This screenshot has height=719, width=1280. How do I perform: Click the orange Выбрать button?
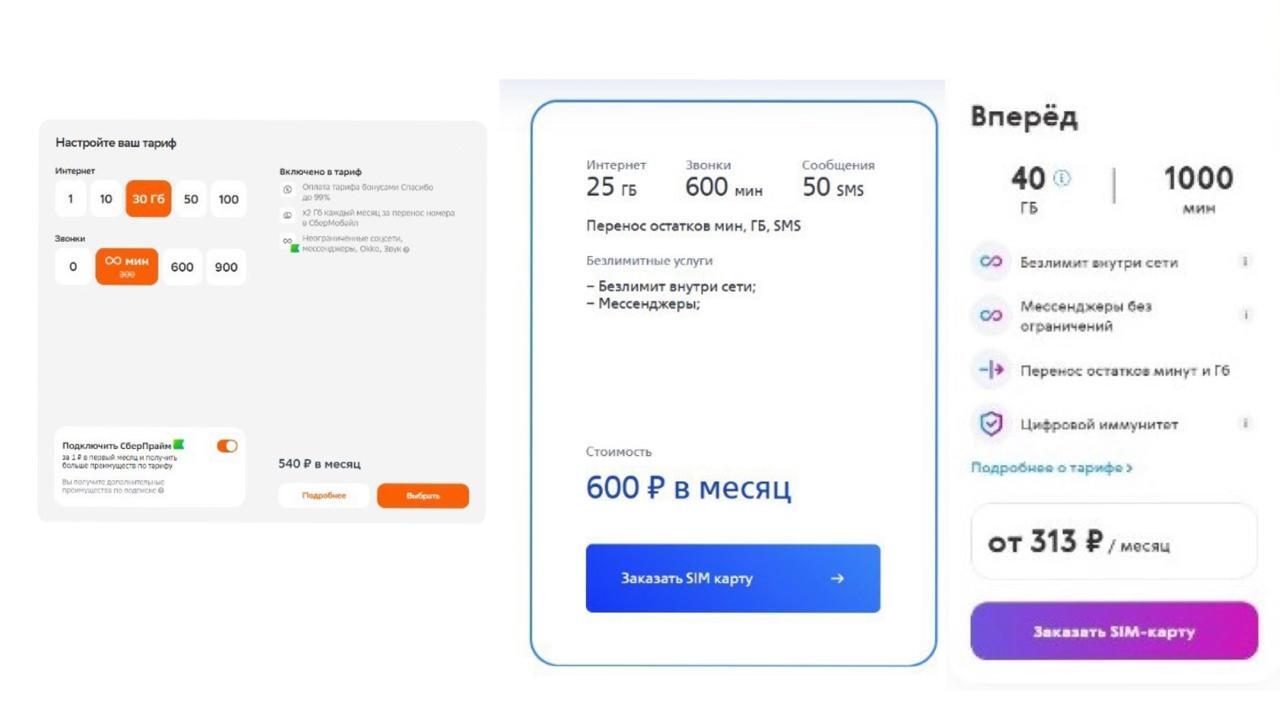pyautogui.click(x=423, y=496)
